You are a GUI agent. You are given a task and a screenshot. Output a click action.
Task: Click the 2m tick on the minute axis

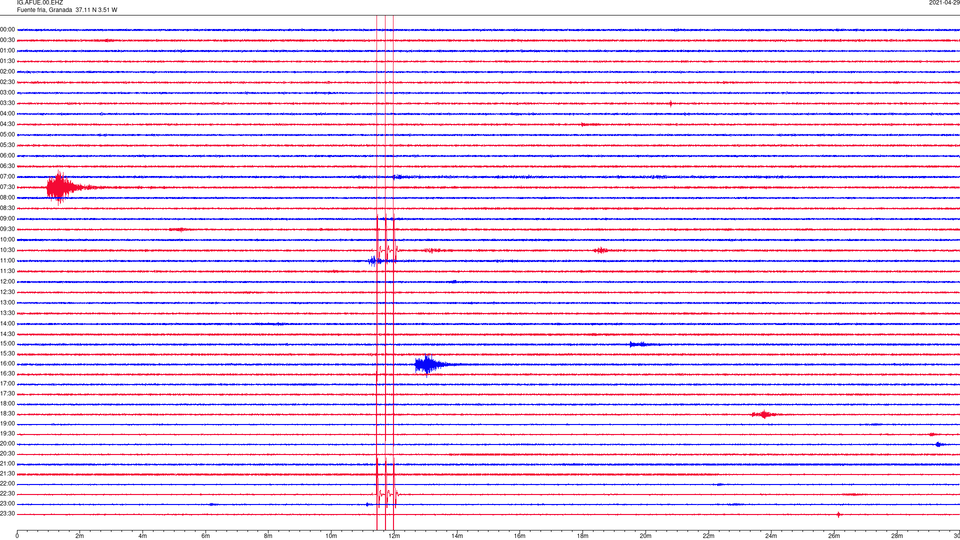point(80,536)
